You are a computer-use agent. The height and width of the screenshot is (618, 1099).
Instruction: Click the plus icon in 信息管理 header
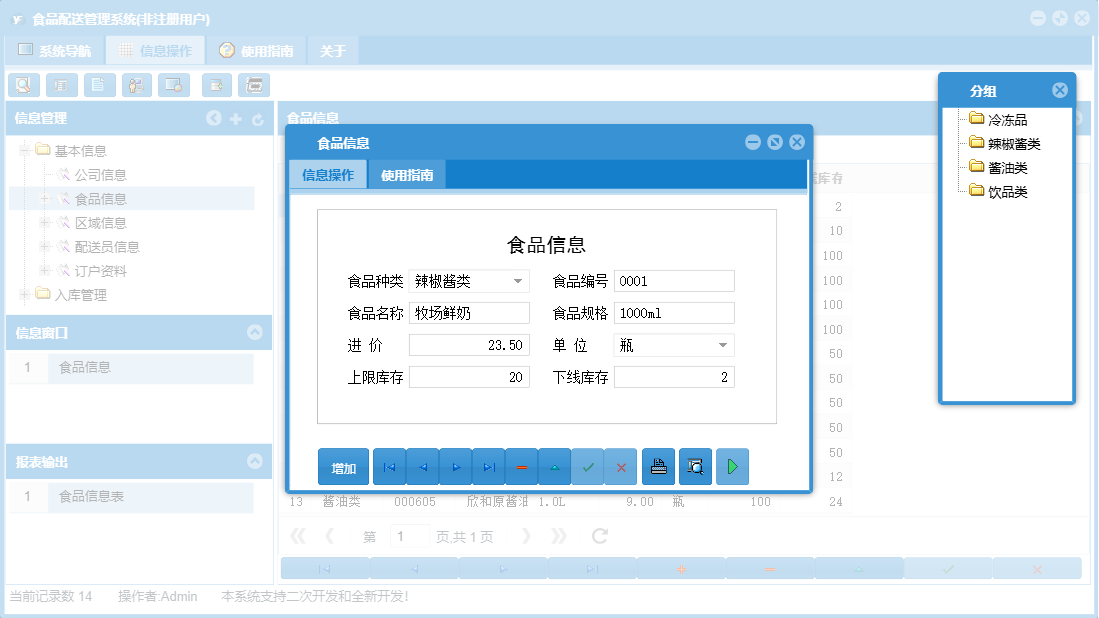236,119
